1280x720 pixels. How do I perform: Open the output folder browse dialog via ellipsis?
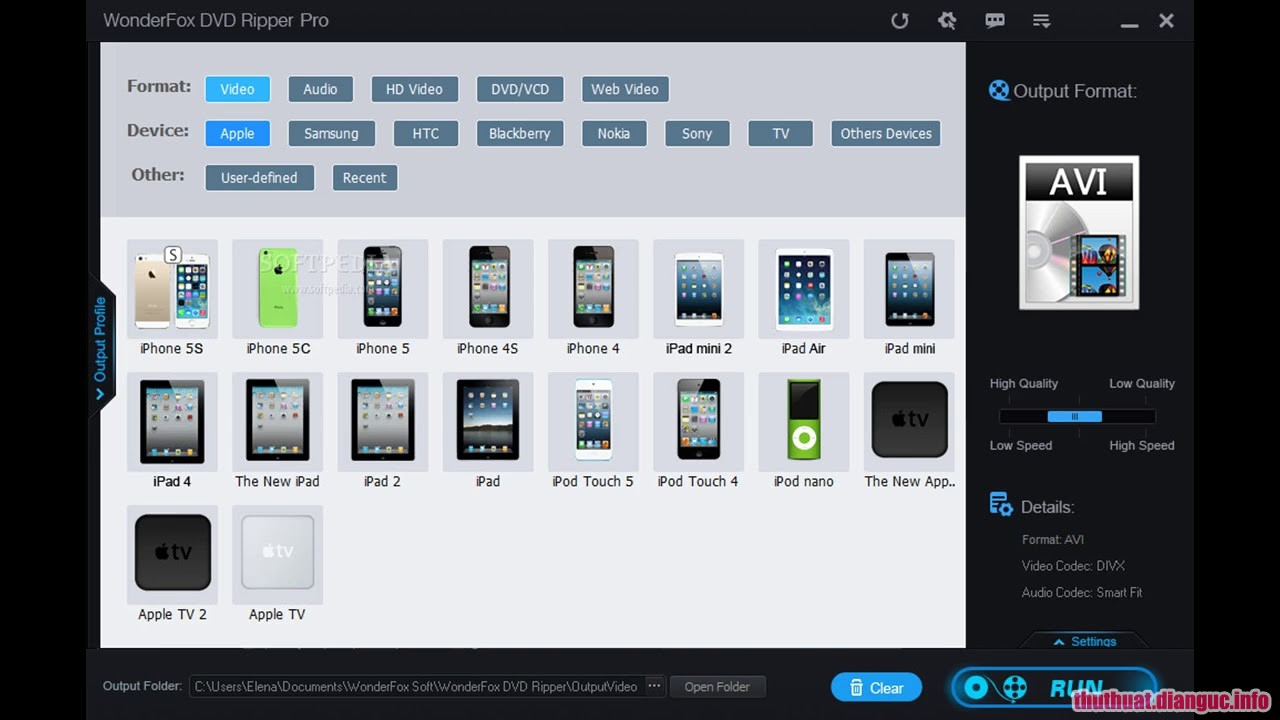654,686
